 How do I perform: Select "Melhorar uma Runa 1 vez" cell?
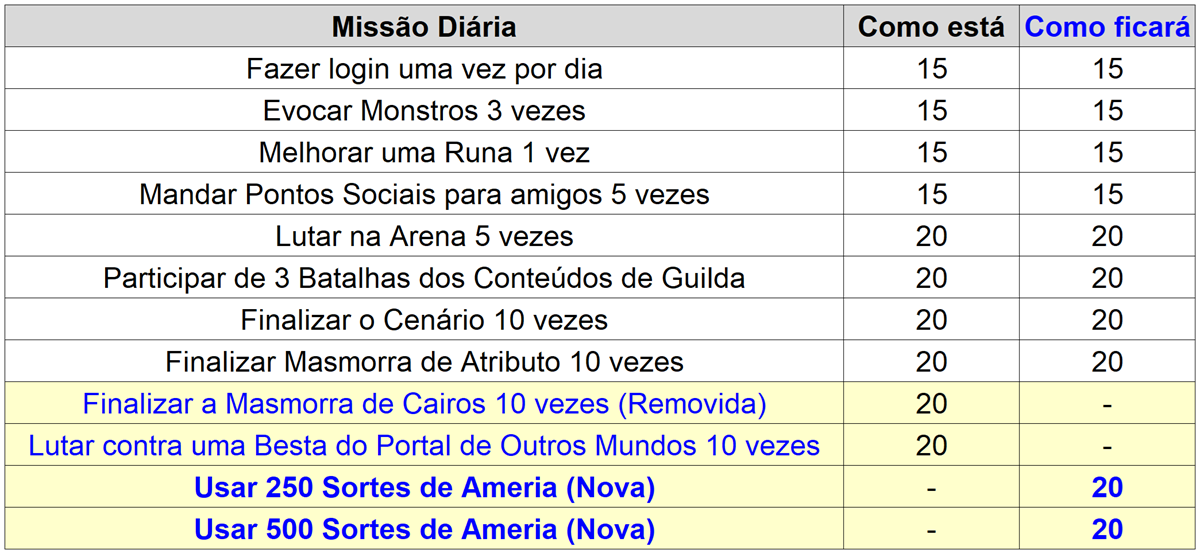pos(424,152)
